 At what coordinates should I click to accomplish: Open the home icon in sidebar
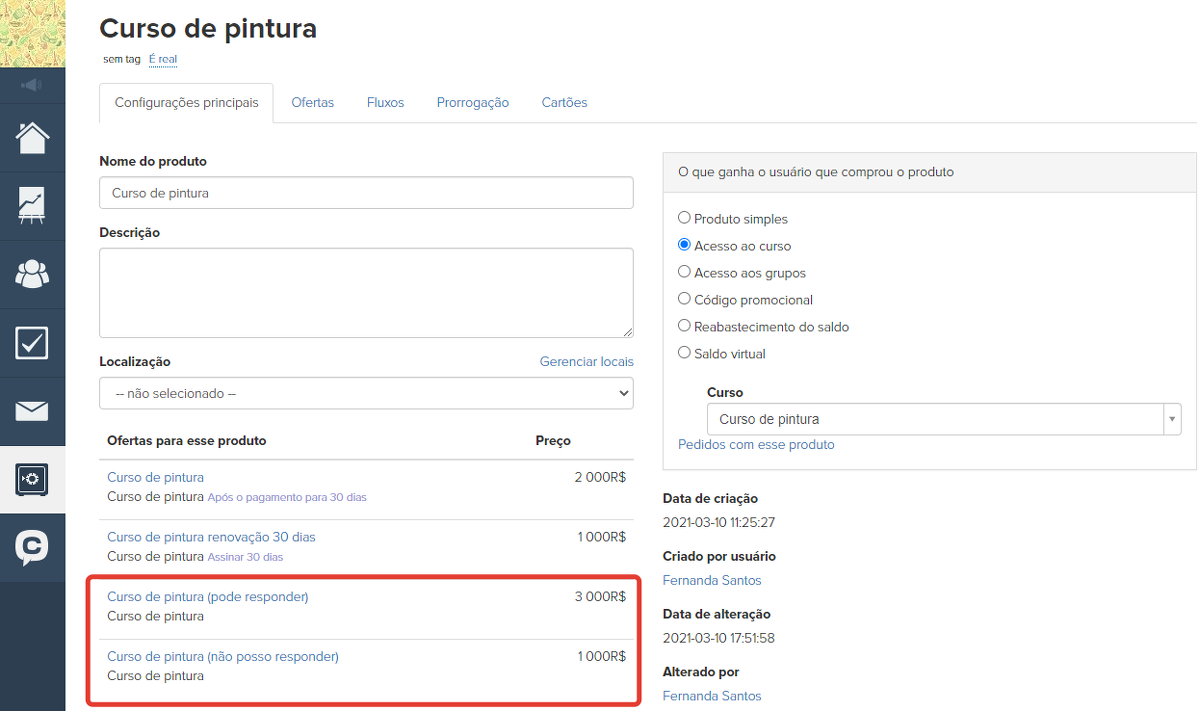click(32, 138)
